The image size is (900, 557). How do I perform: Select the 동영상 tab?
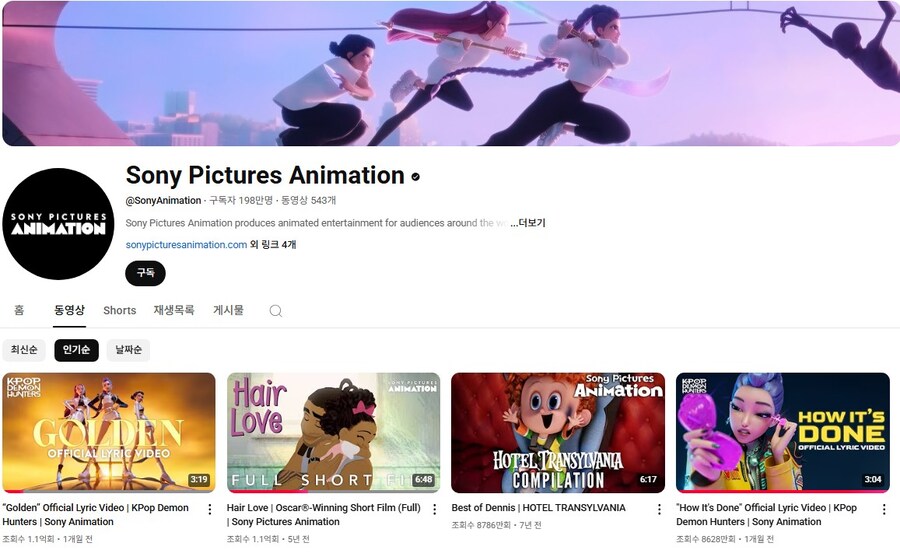(69, 310)
